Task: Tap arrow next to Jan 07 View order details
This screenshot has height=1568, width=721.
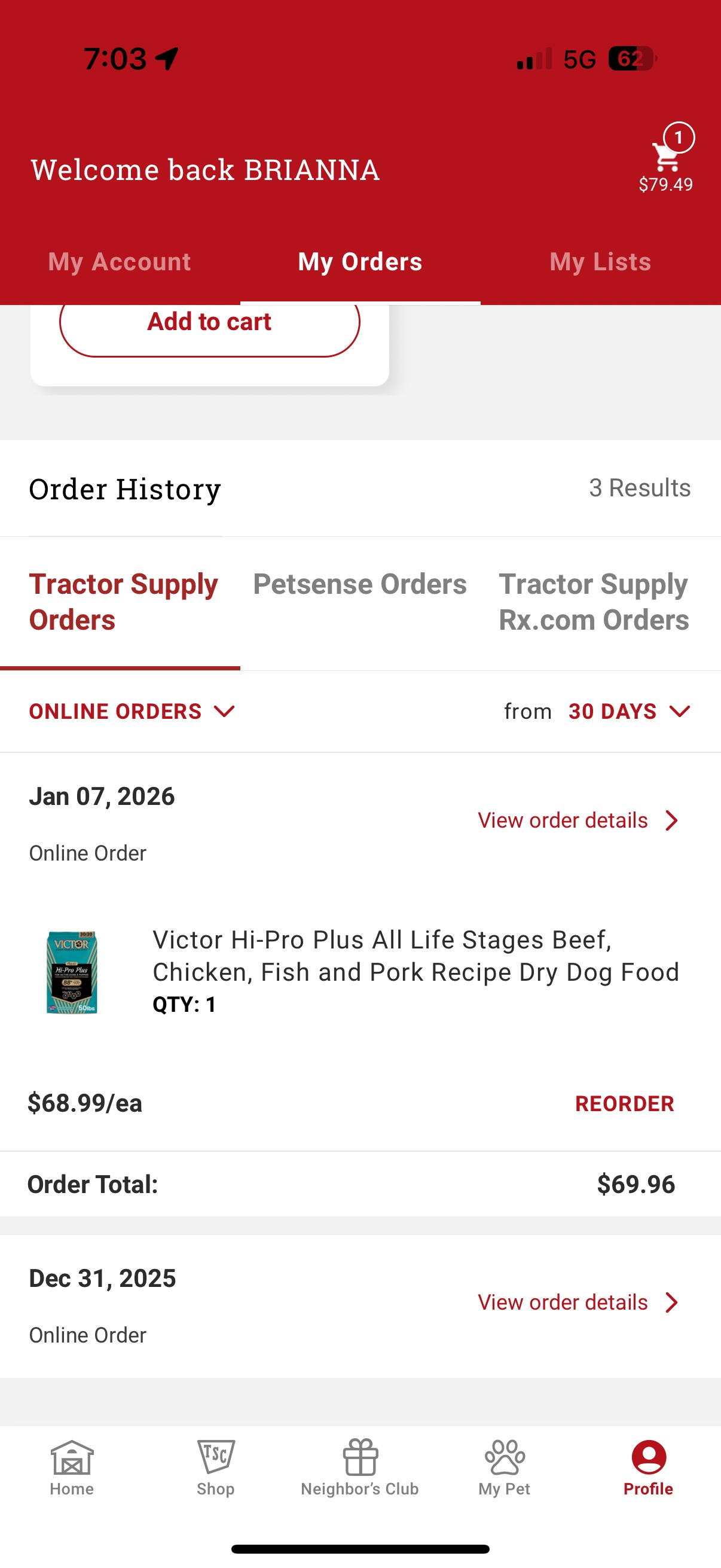Action: coord(672,820)
